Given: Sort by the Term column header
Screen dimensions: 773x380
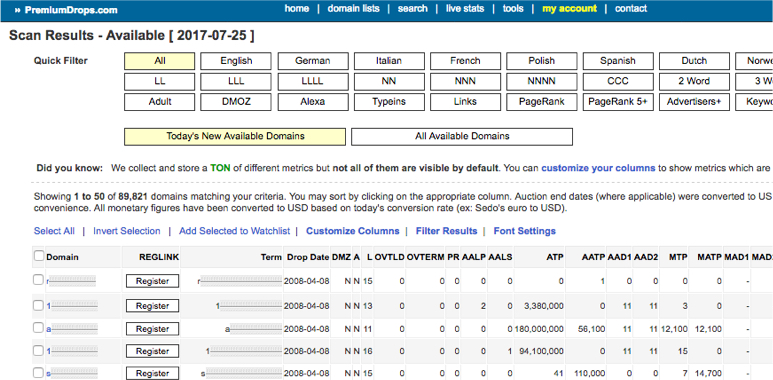Looking at the screenshot, I should (271, 257).
